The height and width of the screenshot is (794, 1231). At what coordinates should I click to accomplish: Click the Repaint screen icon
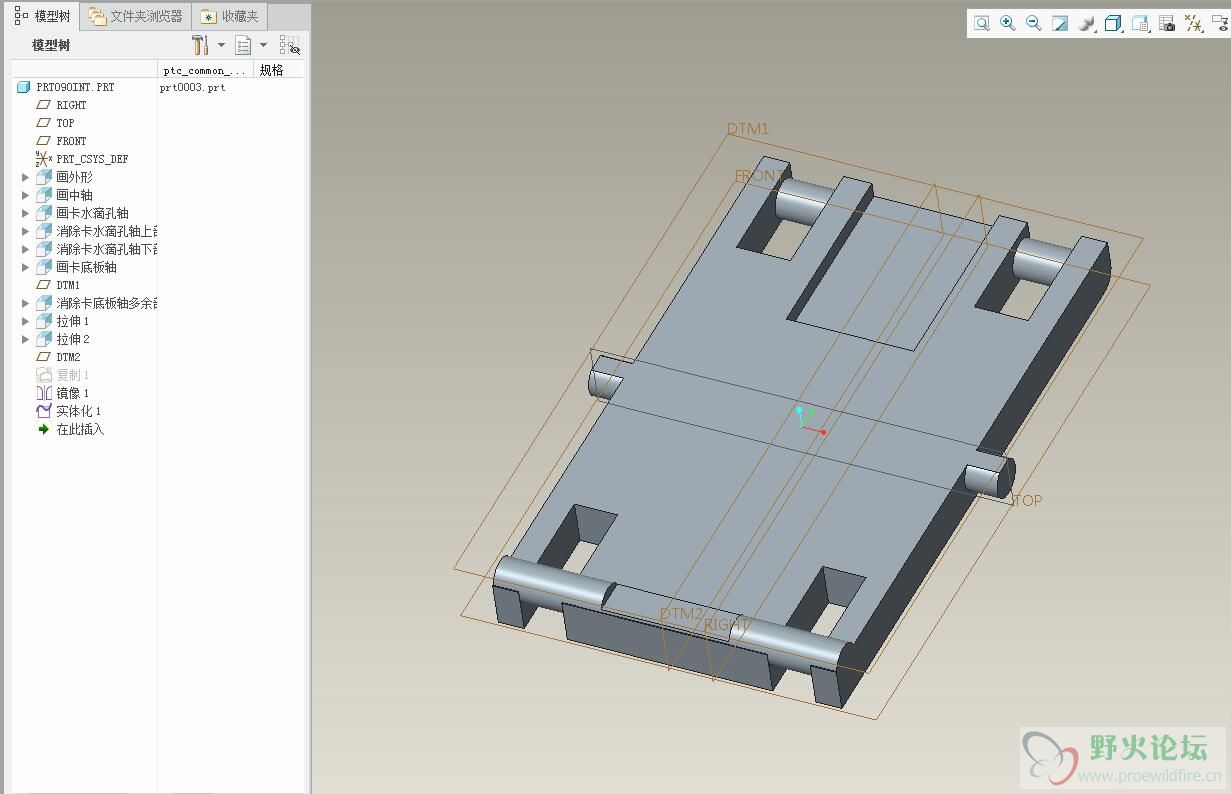pos(1060,24)
